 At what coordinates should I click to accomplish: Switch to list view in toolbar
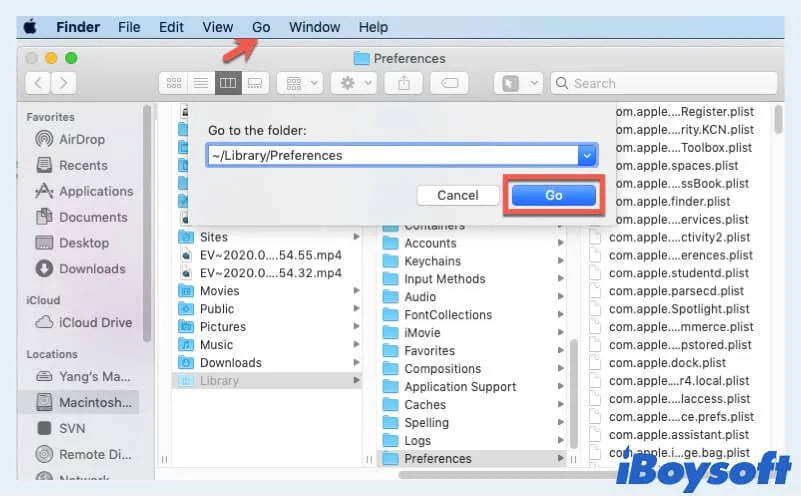tap(200, 84)
